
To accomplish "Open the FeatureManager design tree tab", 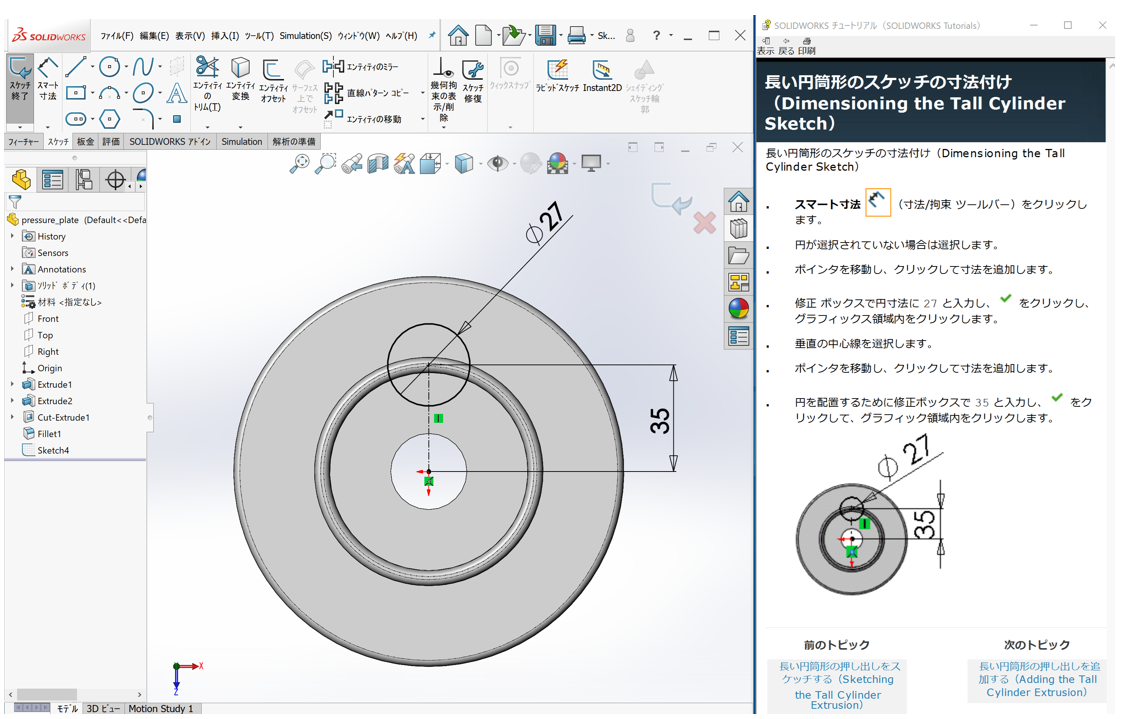I will (x=21, y=180).
